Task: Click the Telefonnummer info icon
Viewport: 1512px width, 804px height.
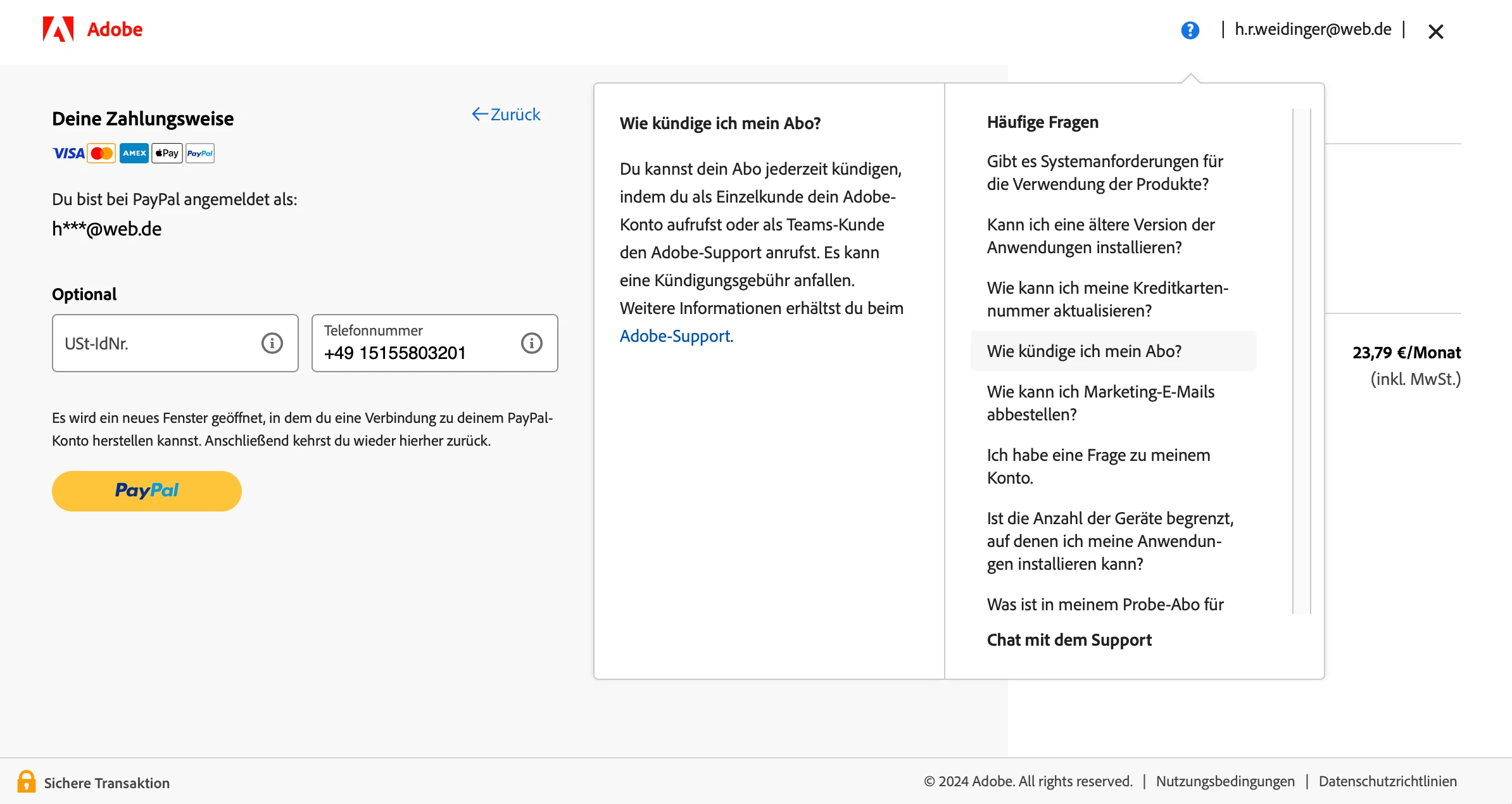Action: tap(531, 343)
